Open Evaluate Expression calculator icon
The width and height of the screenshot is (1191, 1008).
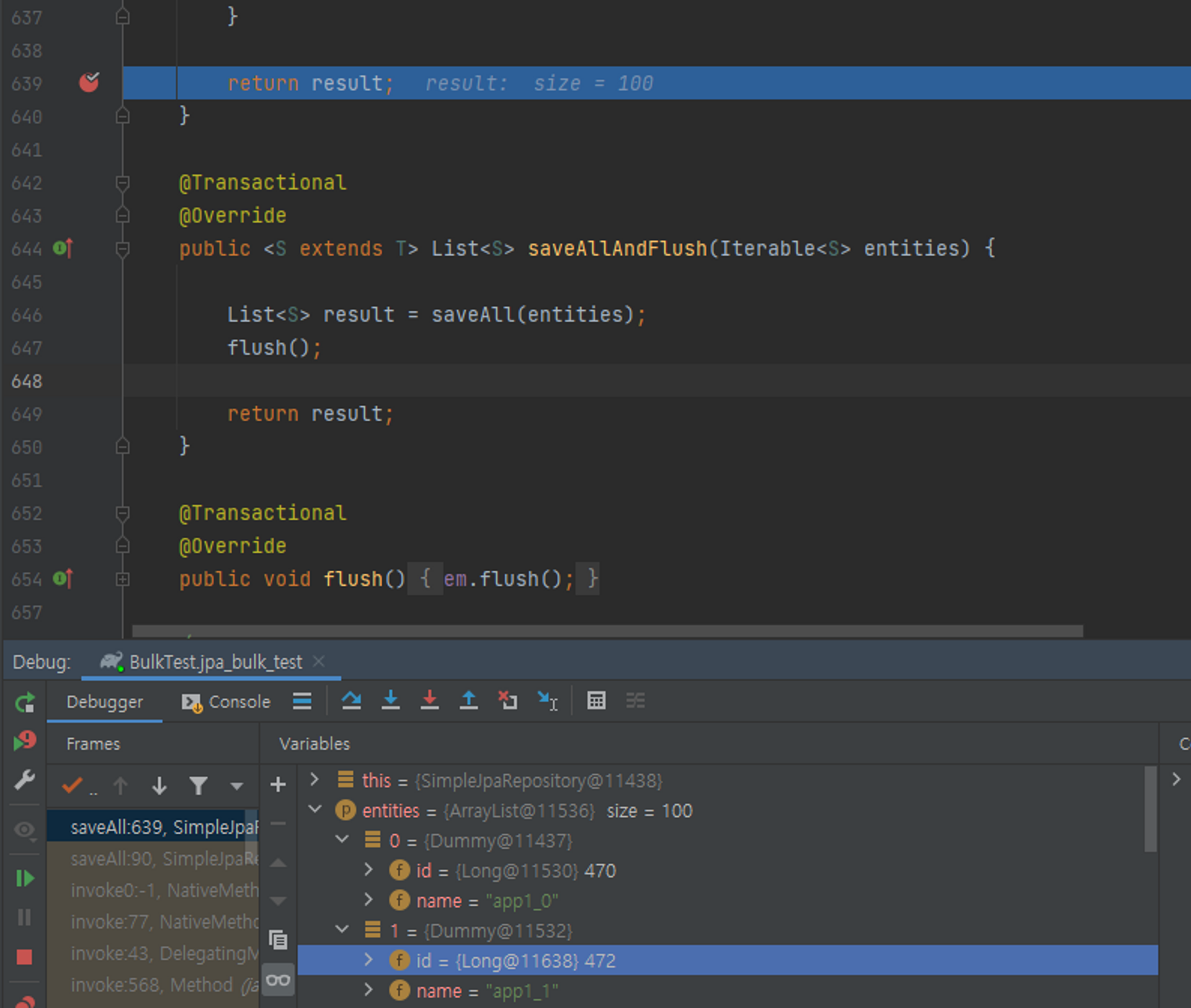[x=596, y=701]
